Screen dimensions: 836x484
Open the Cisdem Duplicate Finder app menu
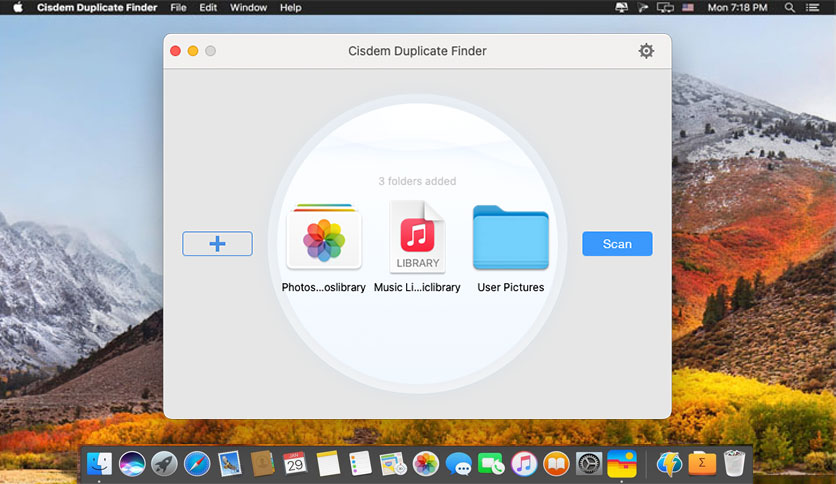[x=97, y=7]
